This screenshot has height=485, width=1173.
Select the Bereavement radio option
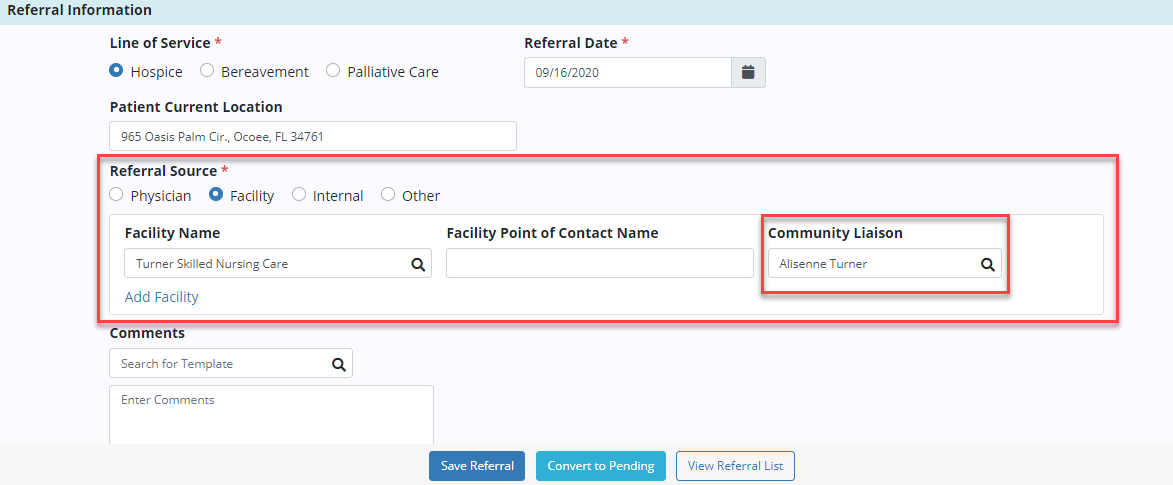[207, 71]
